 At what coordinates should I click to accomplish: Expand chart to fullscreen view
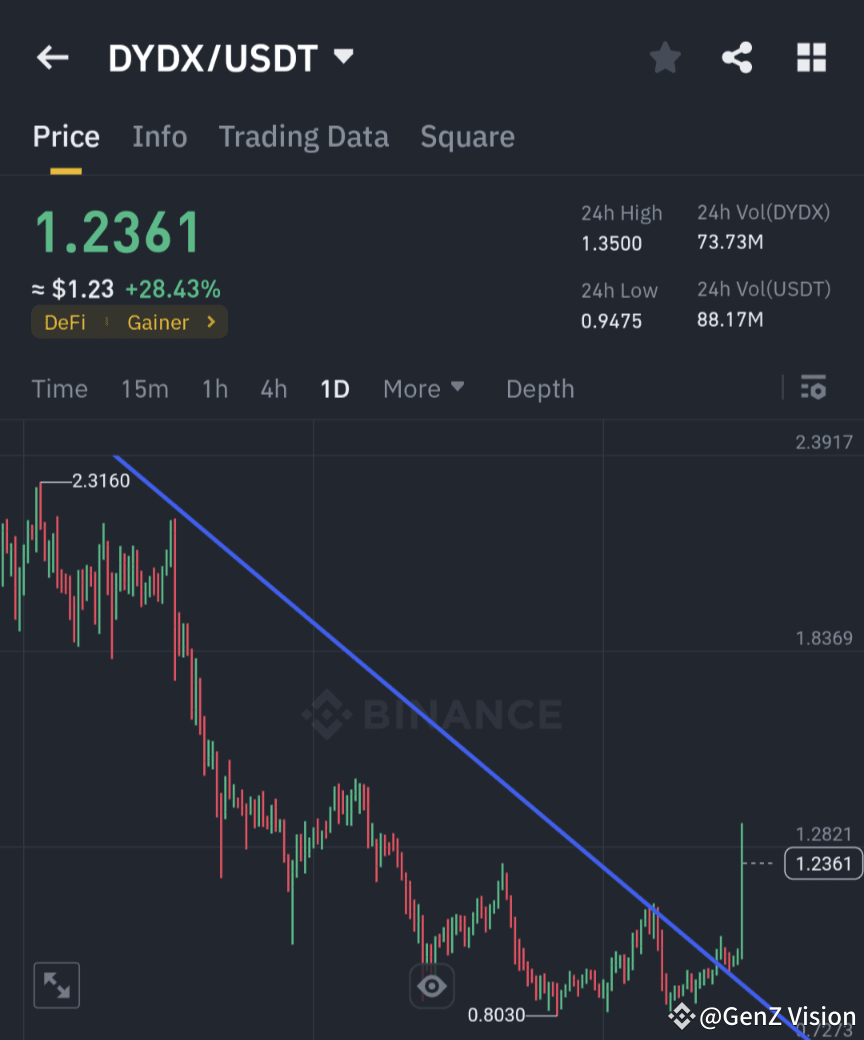coord(56,985)
